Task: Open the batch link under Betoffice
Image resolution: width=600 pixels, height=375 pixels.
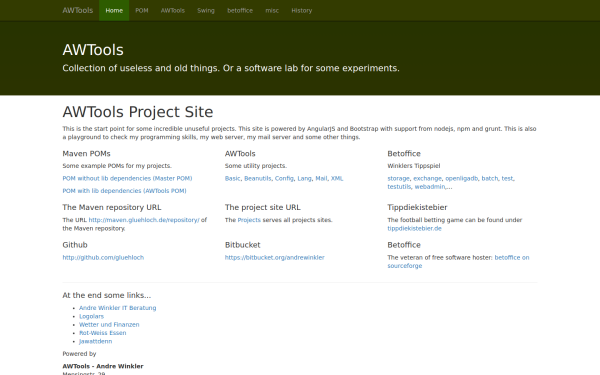Action: (x=490, y=178)
